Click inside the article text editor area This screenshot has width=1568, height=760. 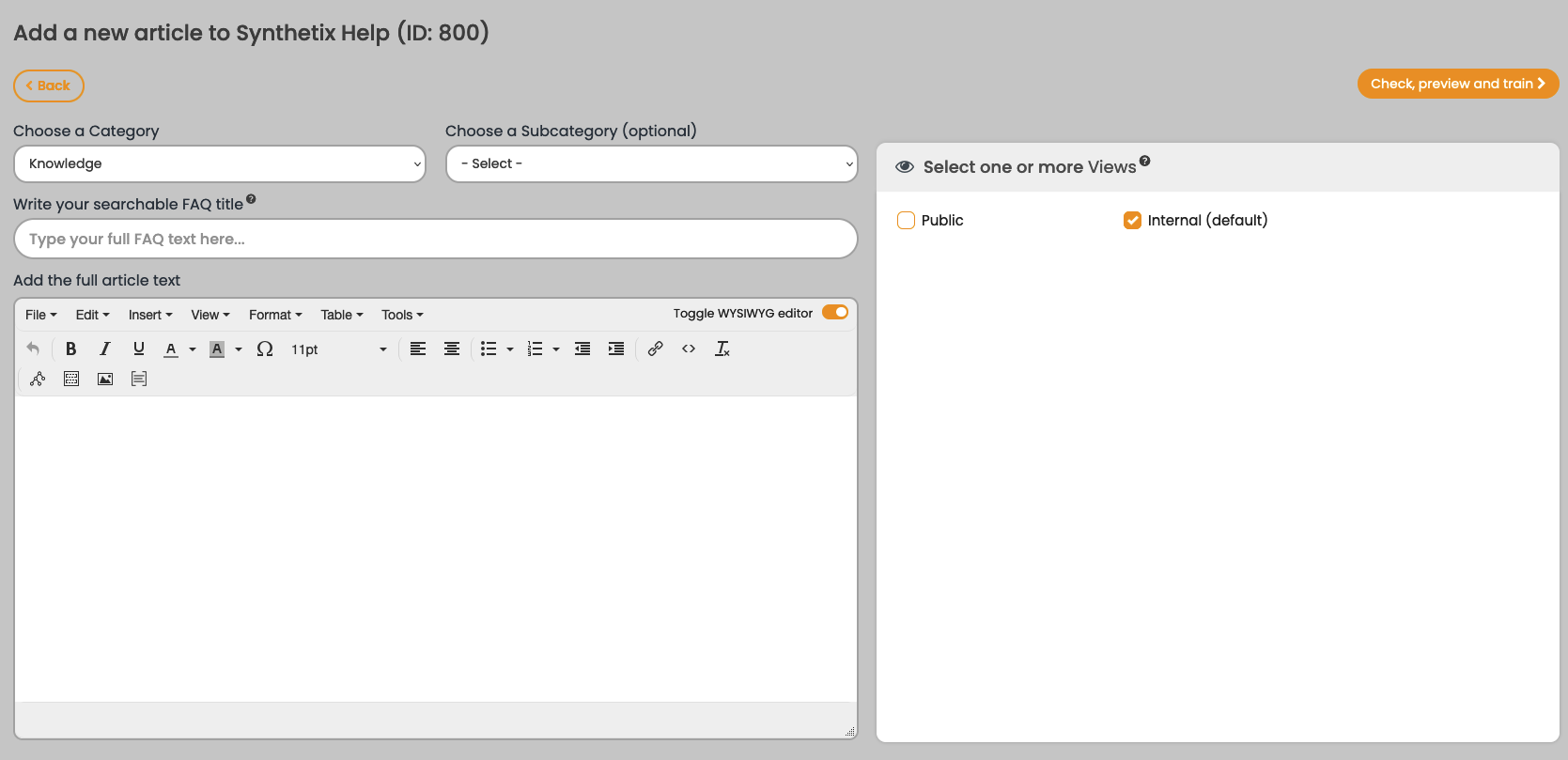[436, 549]
